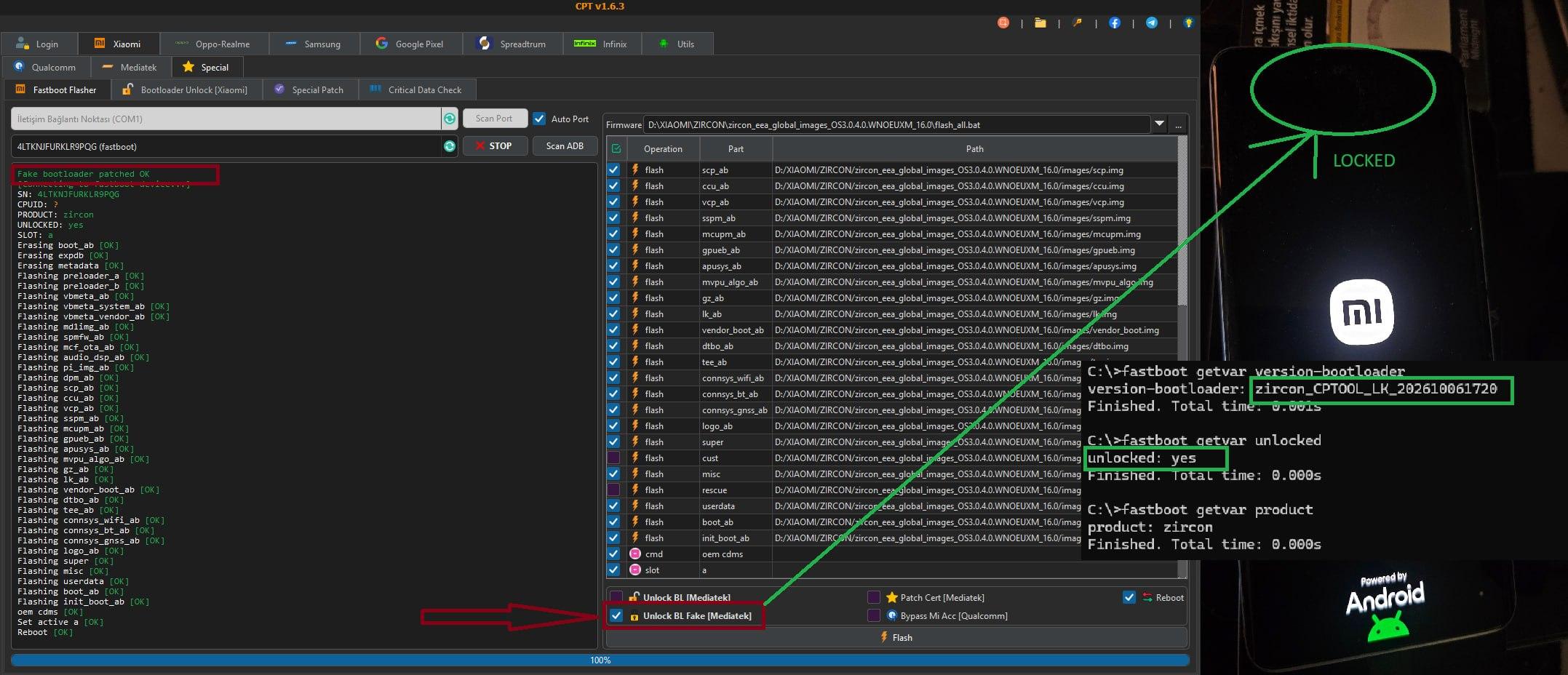Viewport: 1568px width, 675px height.
Task: Click the Flash button
Action: point(896,637)
